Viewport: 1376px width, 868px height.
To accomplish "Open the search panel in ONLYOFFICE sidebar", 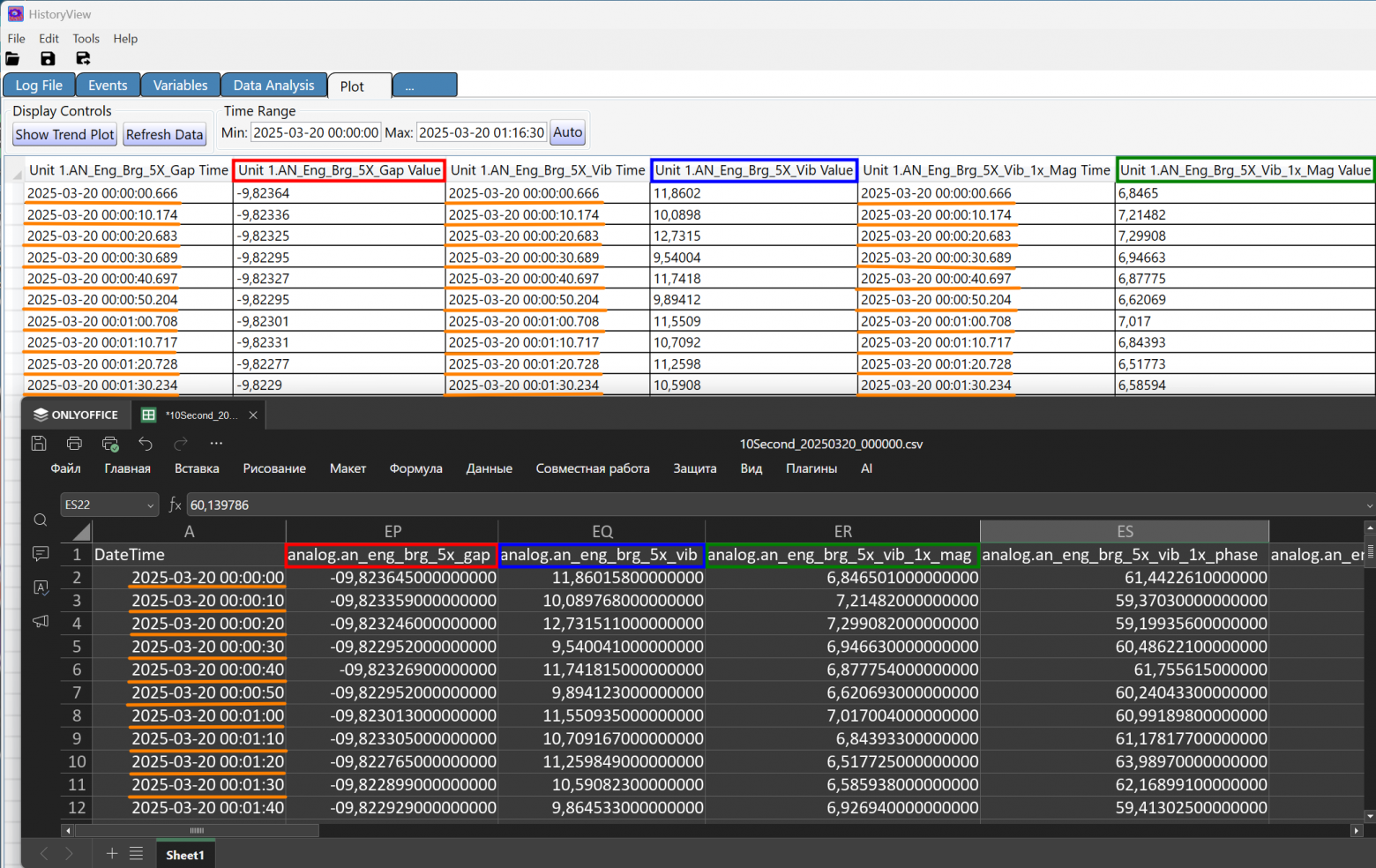I will point(41,520).
